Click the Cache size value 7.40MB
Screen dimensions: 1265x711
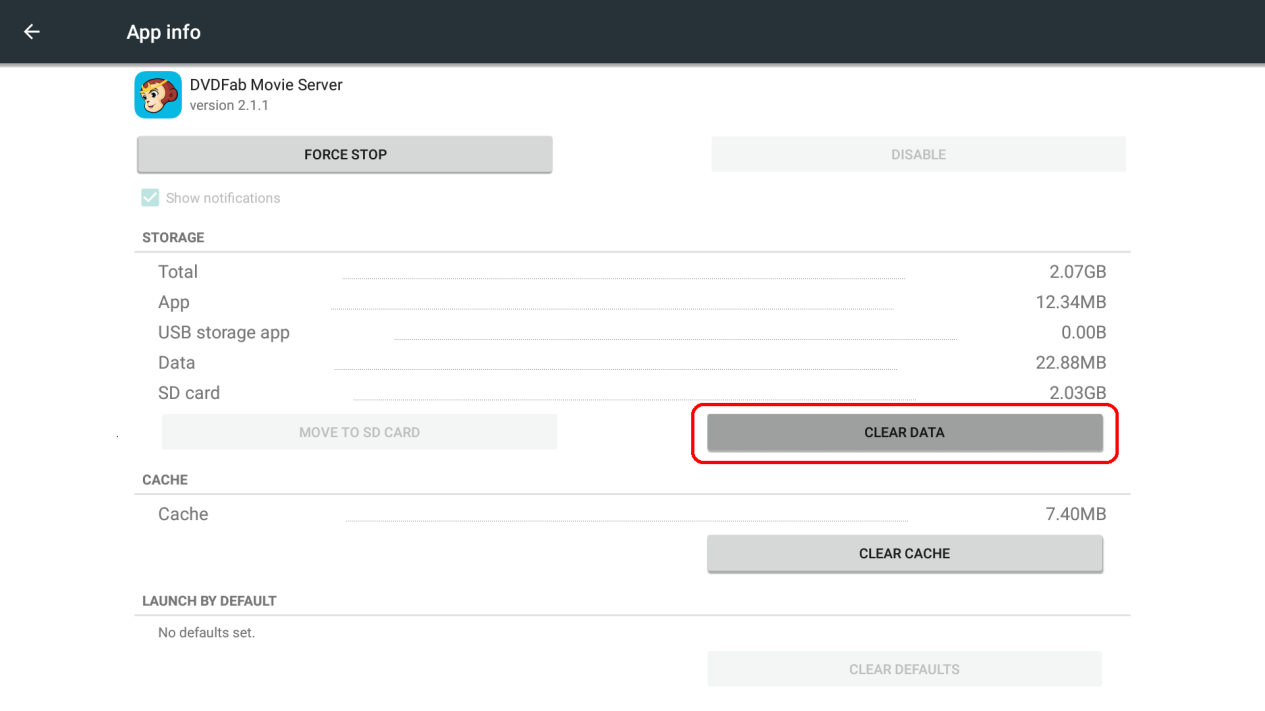click(1075, 514)
